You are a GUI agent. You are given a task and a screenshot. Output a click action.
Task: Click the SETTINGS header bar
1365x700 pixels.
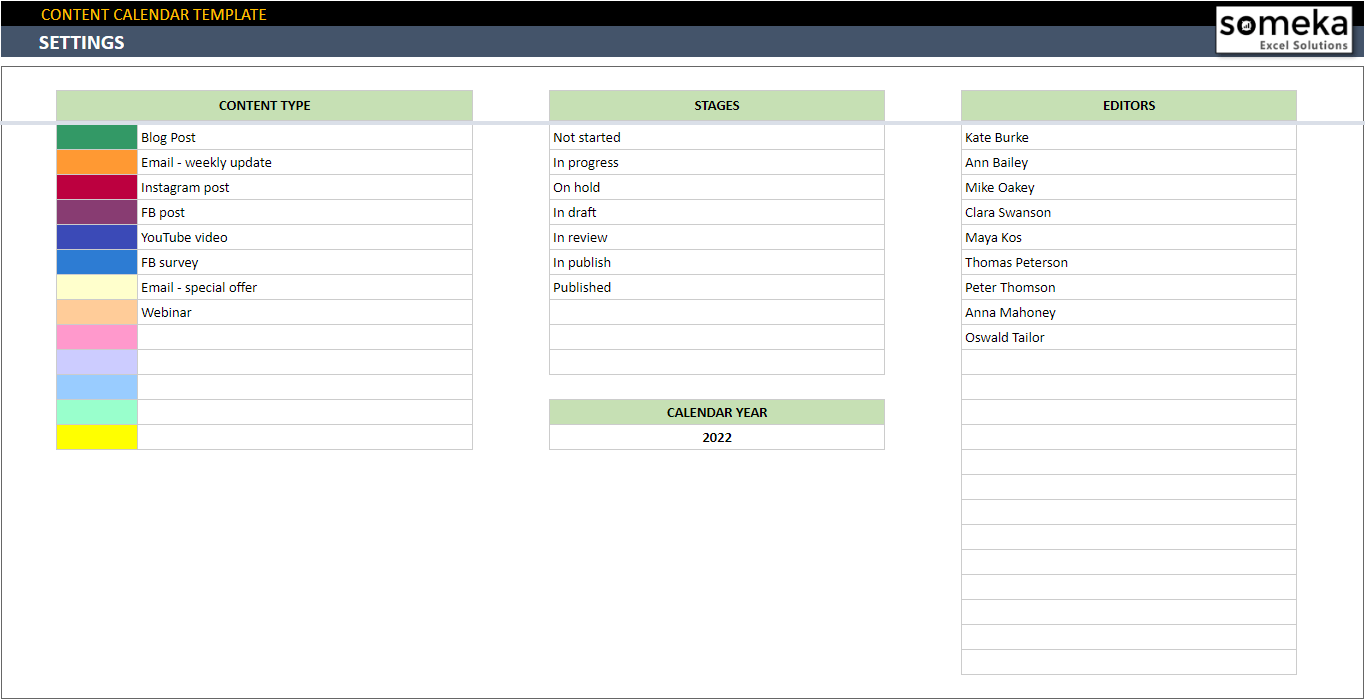tap(81, 42)
